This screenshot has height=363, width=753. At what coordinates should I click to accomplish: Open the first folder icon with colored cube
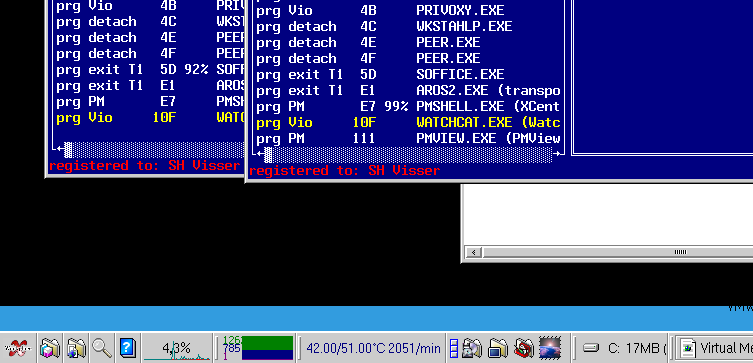[49, 348]
